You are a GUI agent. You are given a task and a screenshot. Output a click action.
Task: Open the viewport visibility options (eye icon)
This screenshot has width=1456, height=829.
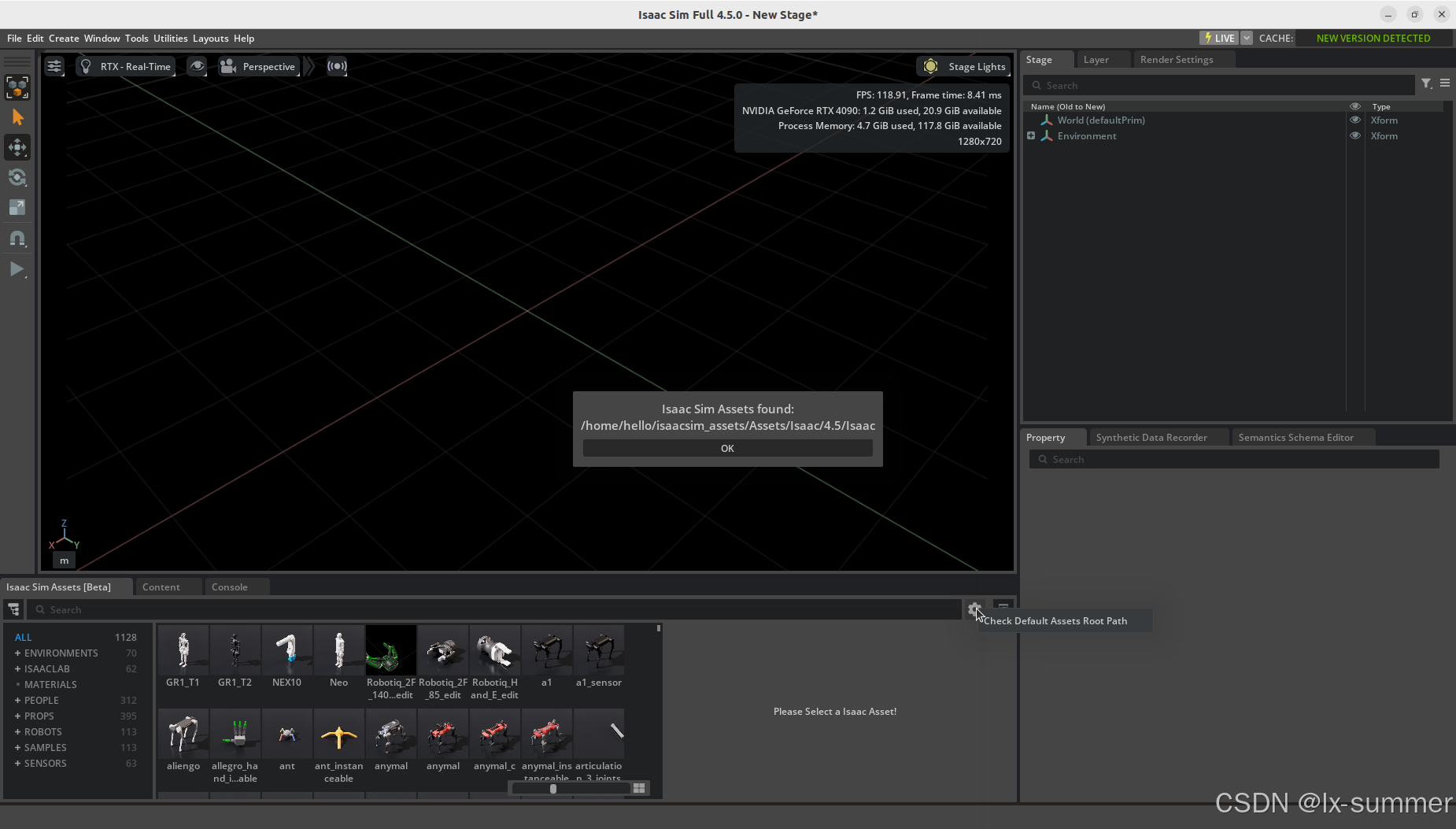pos(197,66)
